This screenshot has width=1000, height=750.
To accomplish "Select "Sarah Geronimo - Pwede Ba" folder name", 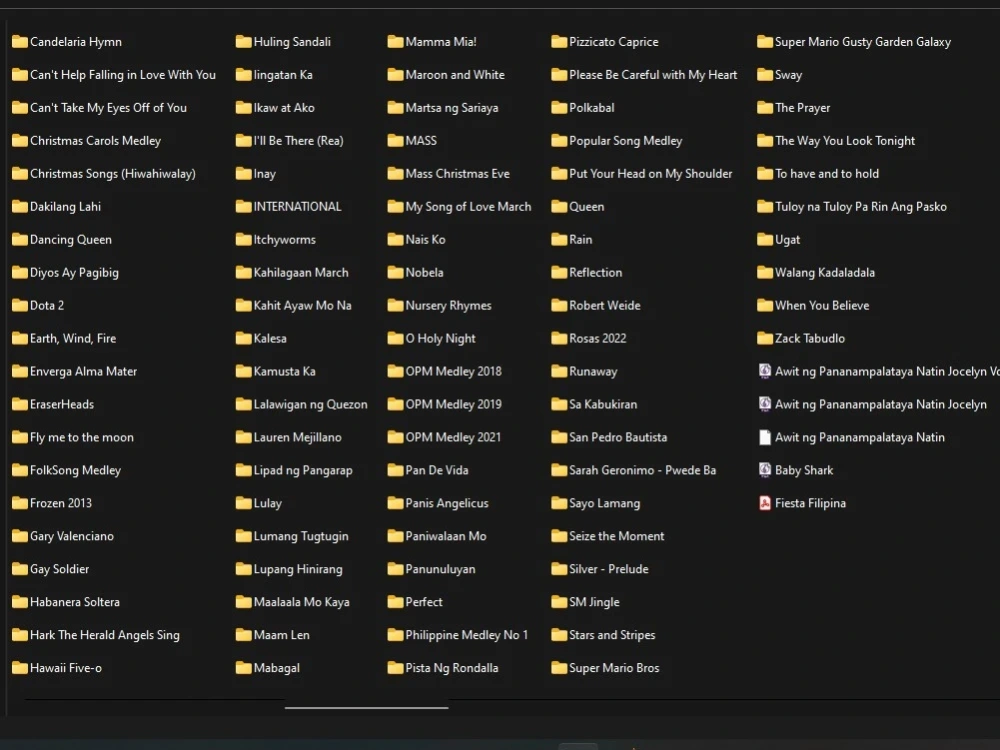I will pos(642,470).
